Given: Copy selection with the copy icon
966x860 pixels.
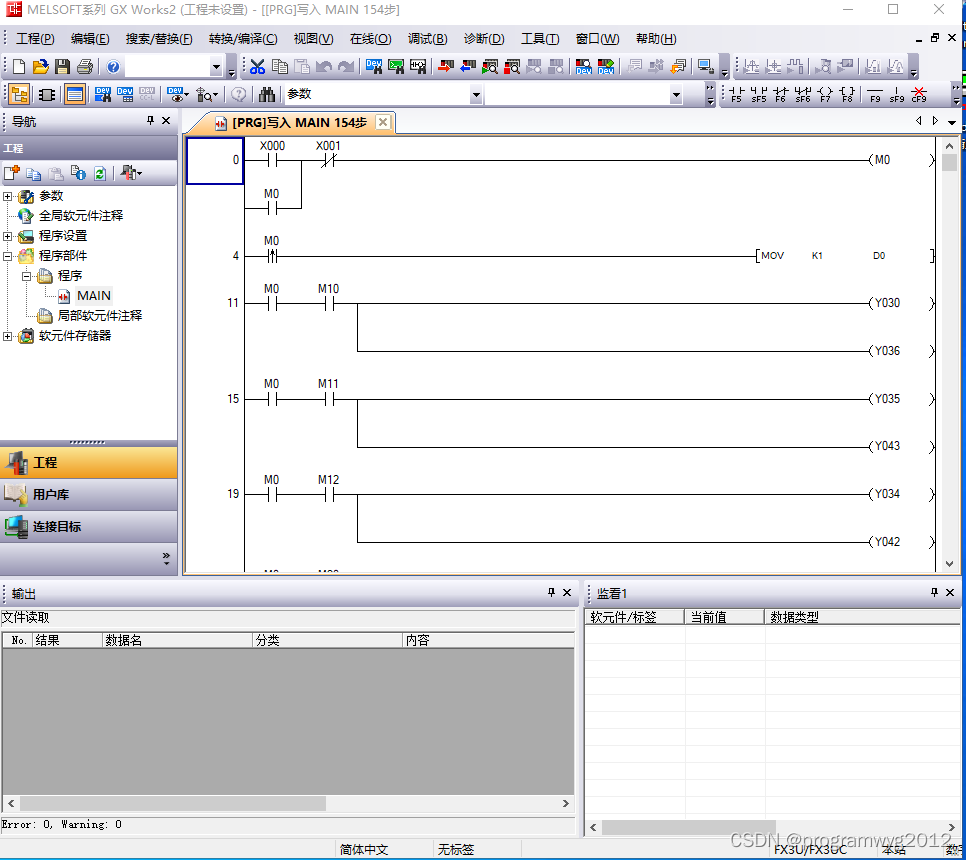Looking at the screenshot, I should click(x=280, y=67).
